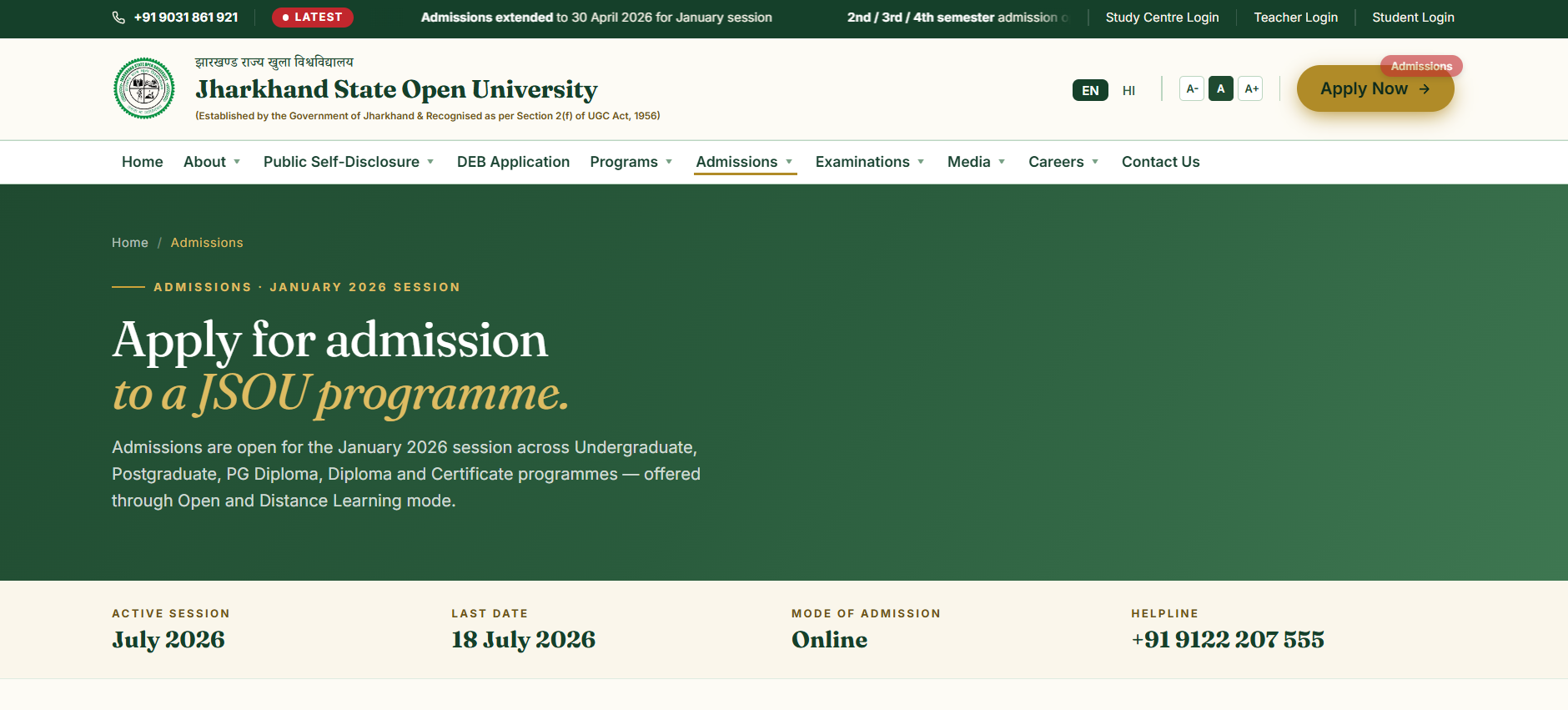Call the phone number +91 9031 861 921
The width and height of the screenshot is (1568, 710).
[x=186, y=18]
